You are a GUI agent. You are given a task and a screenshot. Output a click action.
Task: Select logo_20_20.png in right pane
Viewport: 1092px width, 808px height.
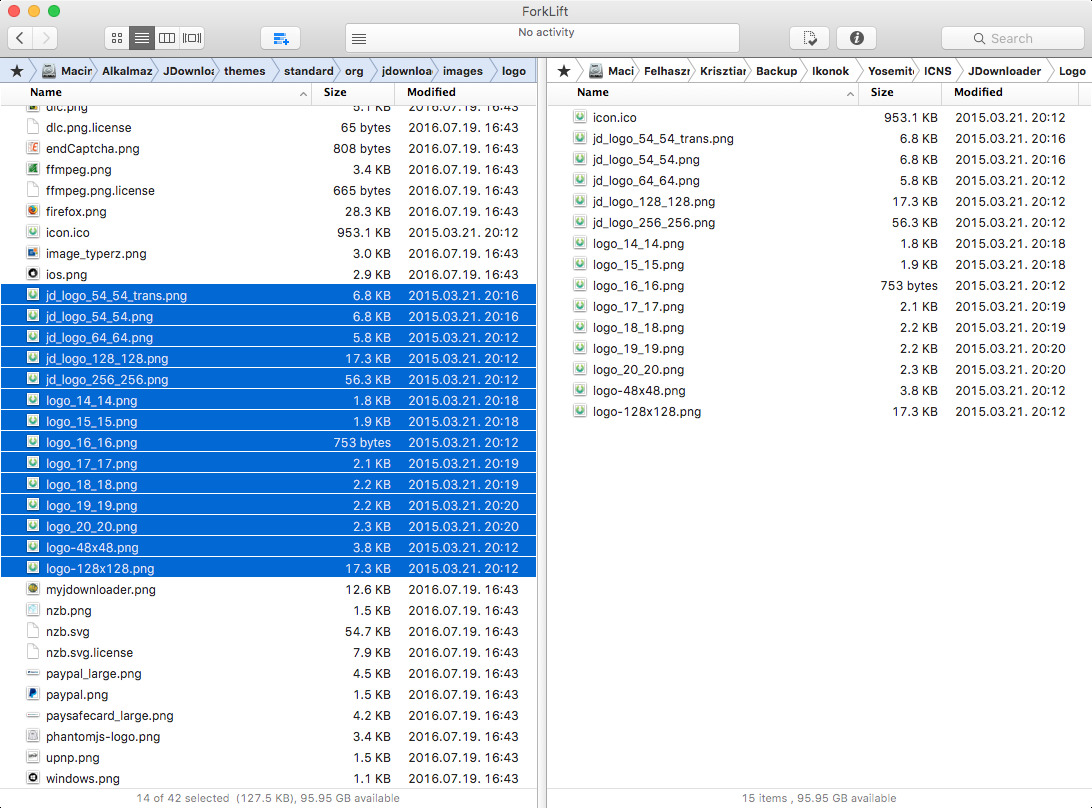[x=820, y=369]
